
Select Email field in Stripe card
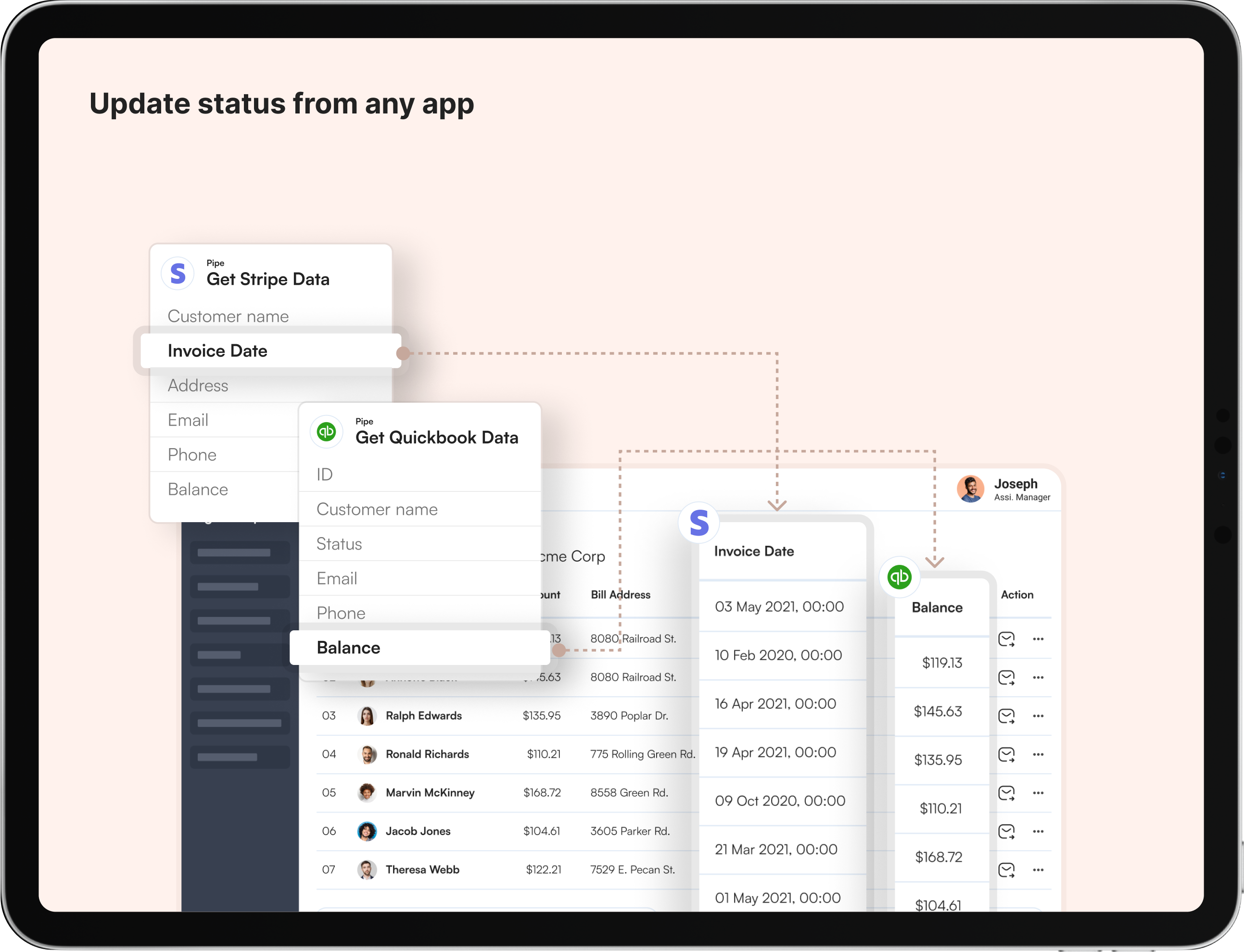click(x=225, y=420)
